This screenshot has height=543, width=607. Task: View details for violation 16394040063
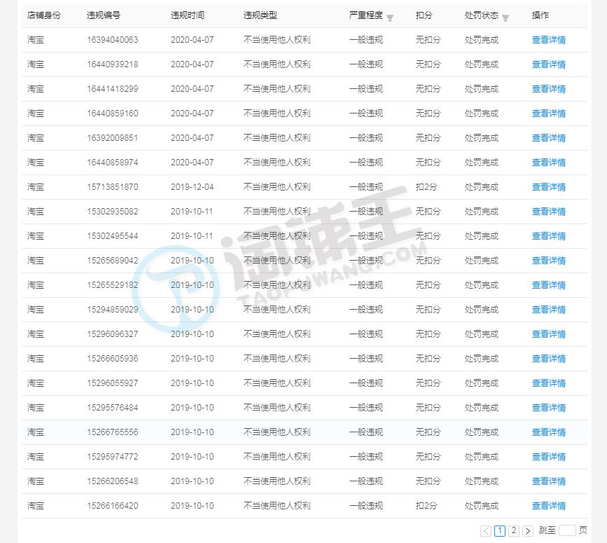point(548,40)
